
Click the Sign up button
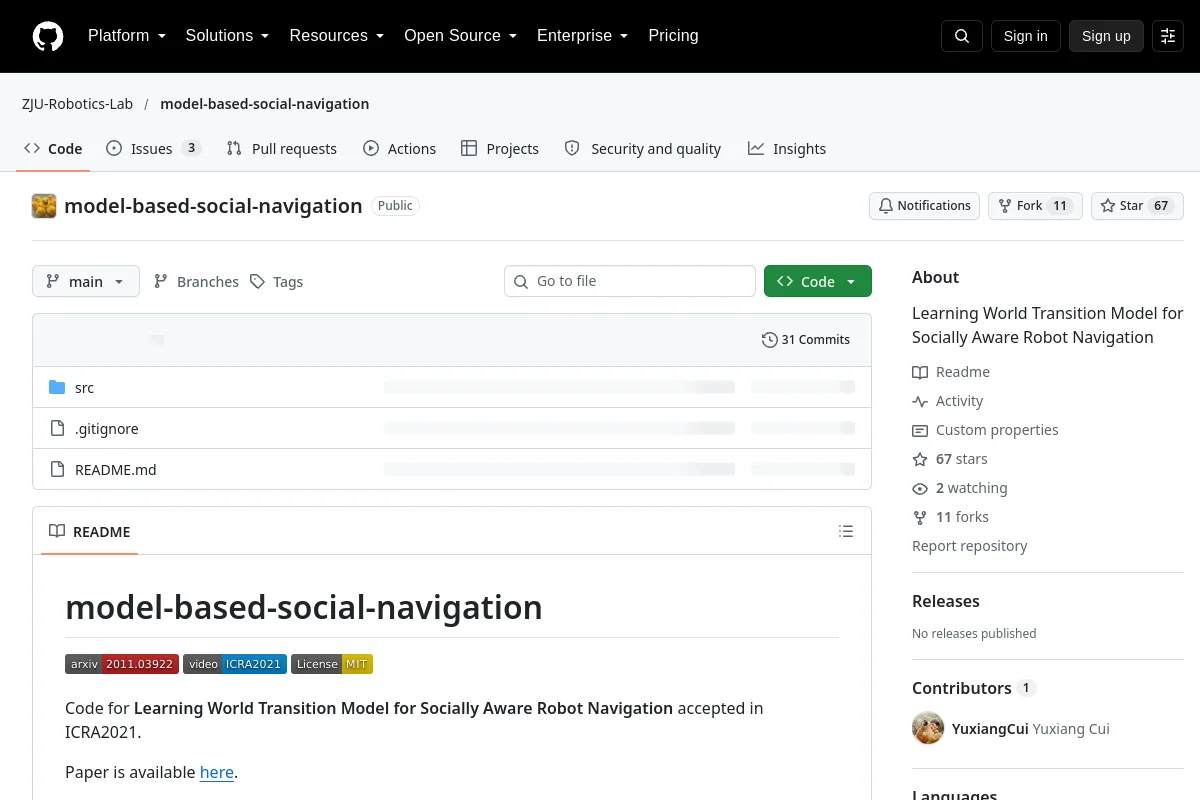coord(1106,36)
